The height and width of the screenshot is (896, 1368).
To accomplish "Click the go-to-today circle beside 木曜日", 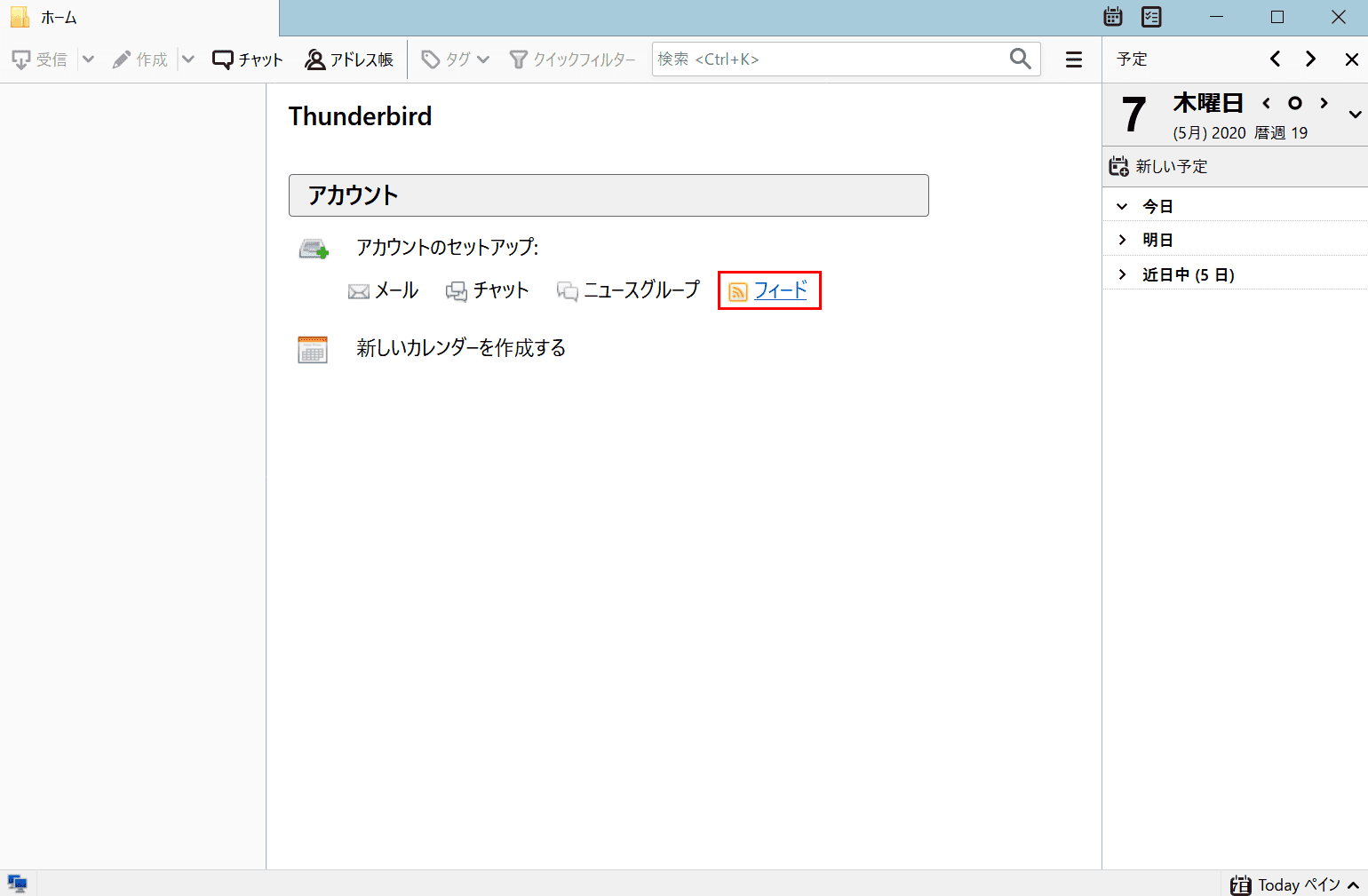I will coord(1295,103).
